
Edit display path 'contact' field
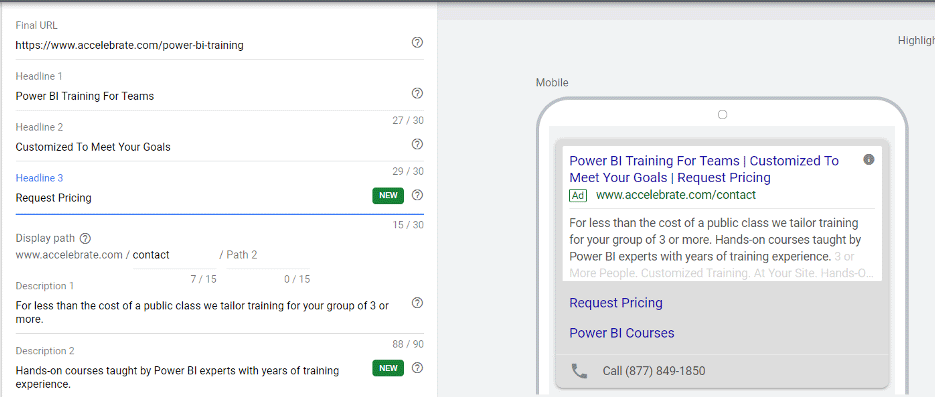(x=174, y=255)
